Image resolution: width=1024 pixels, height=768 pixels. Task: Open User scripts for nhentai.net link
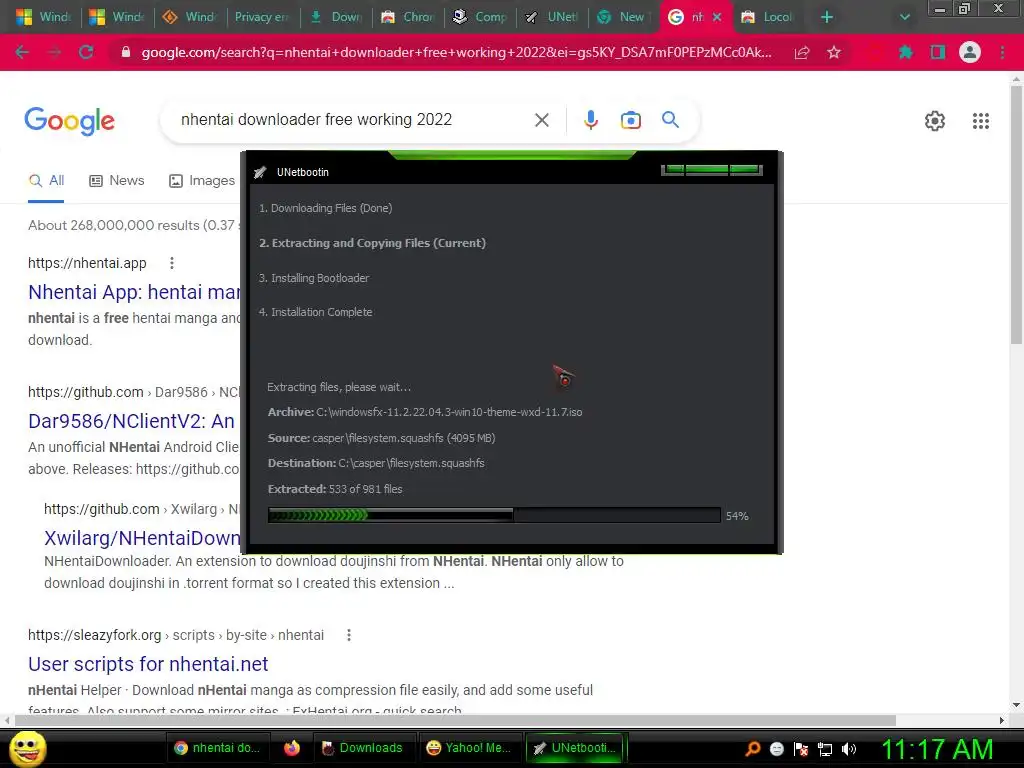(x=148, y=664)
